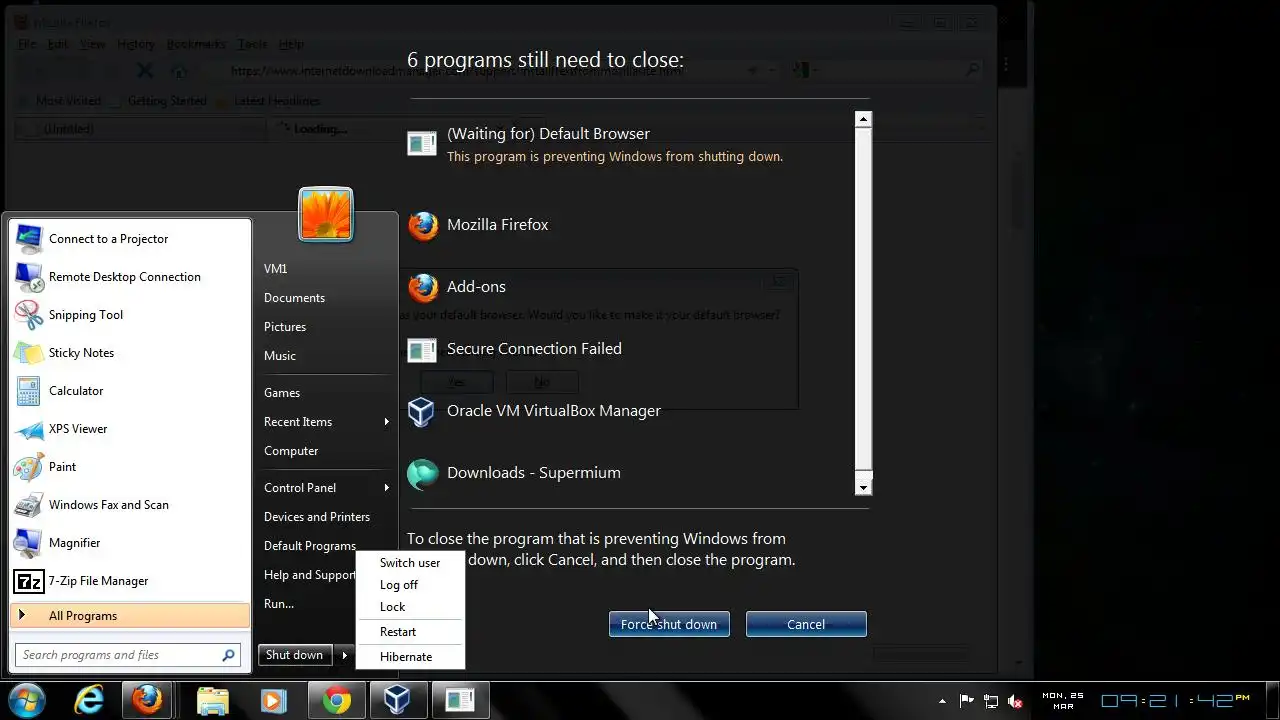Expand Recent Items submenu arrow
The width and height of the screenshot is (1280, 720).
386,422
